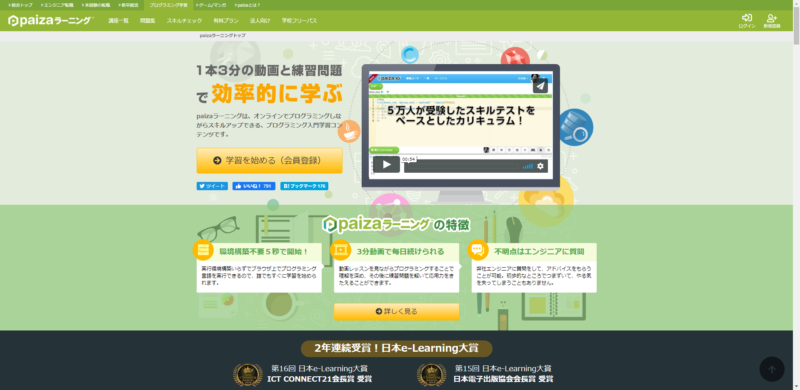Open the 新規登録 sign-up icon
This screenshot has width=800, height=390.
coord(771,21)
